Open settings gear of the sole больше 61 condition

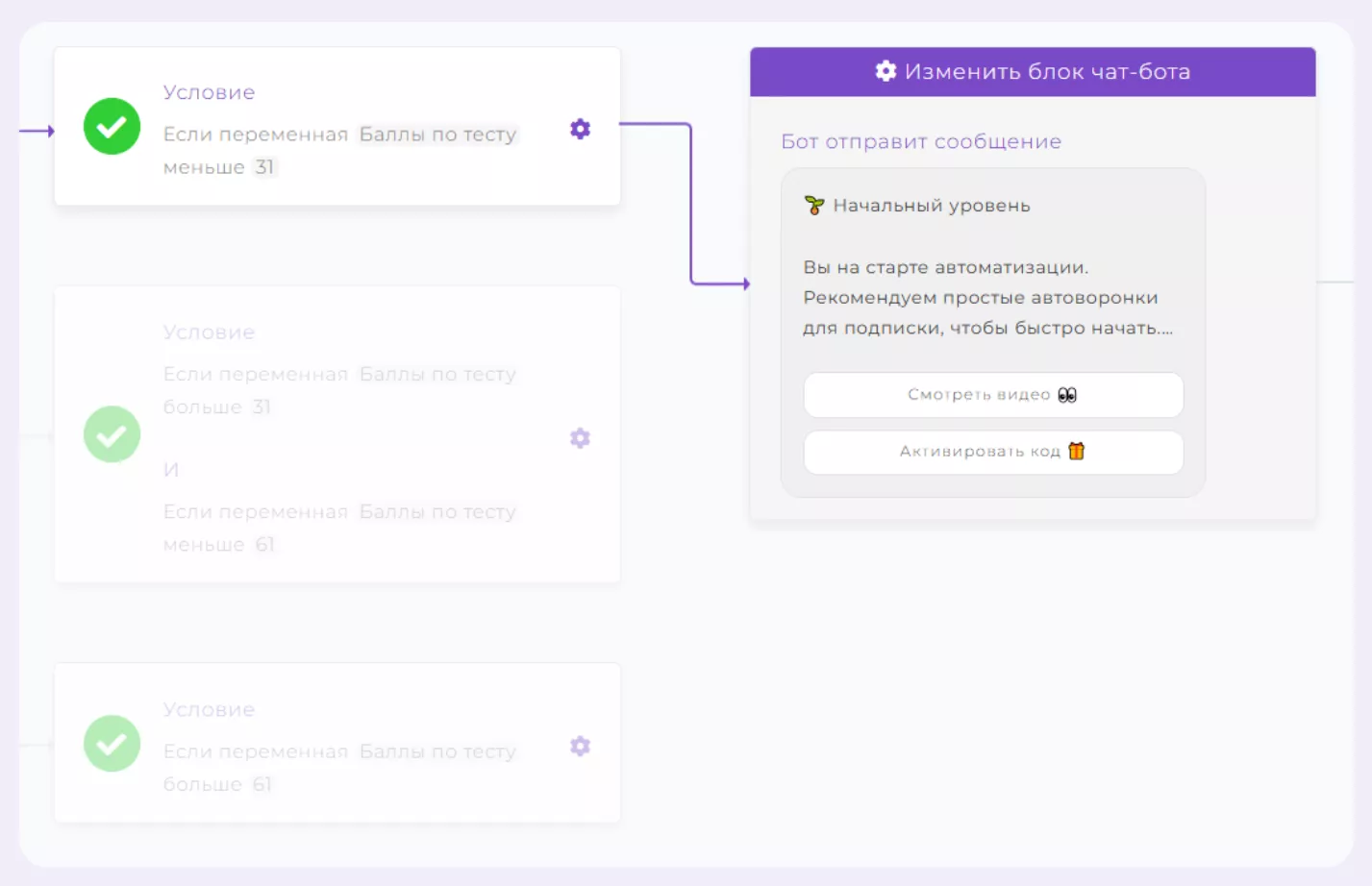click(x=580, y=746)
